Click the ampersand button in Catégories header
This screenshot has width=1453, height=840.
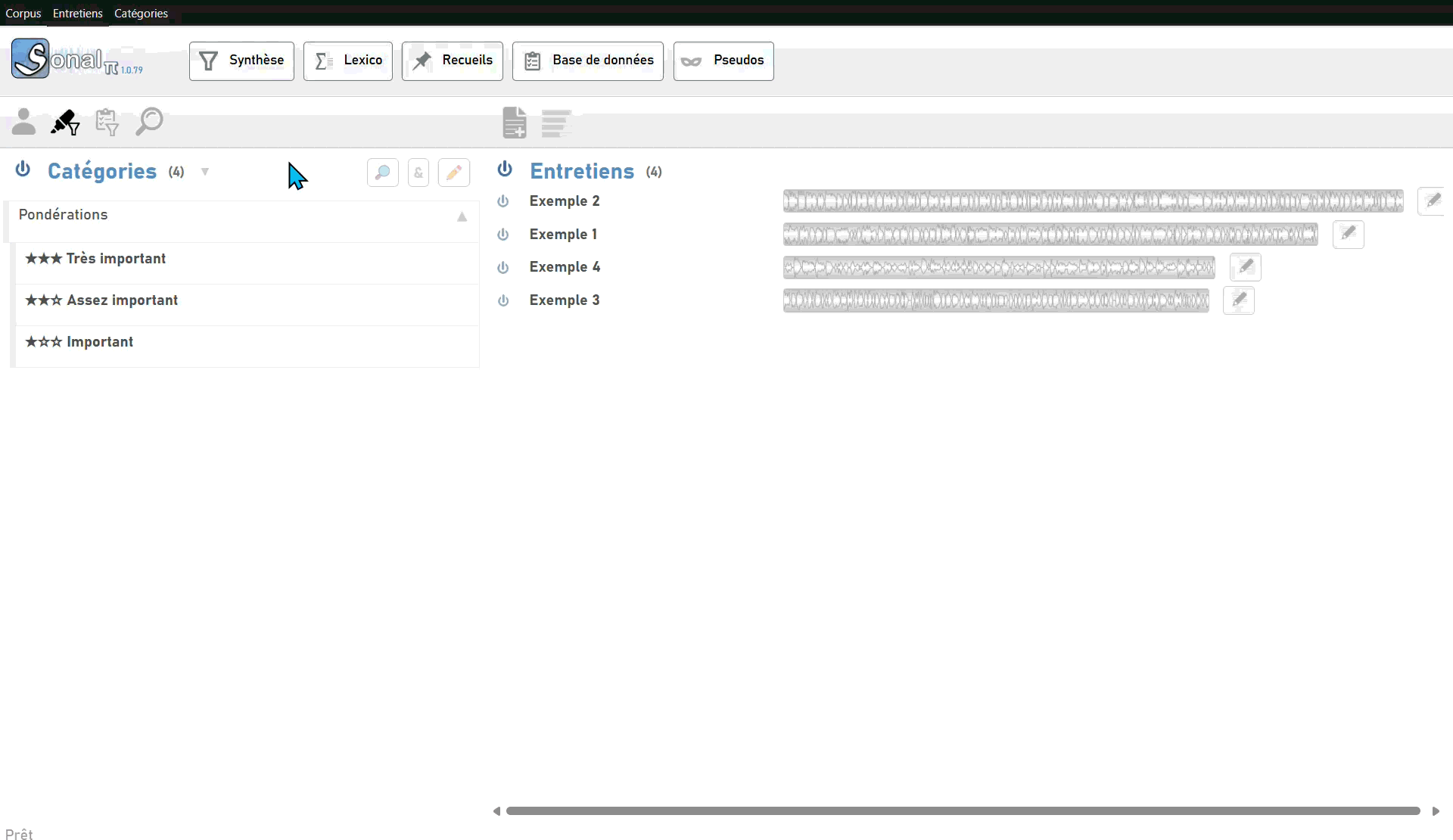pyautogui.click(x=418, y=173)
